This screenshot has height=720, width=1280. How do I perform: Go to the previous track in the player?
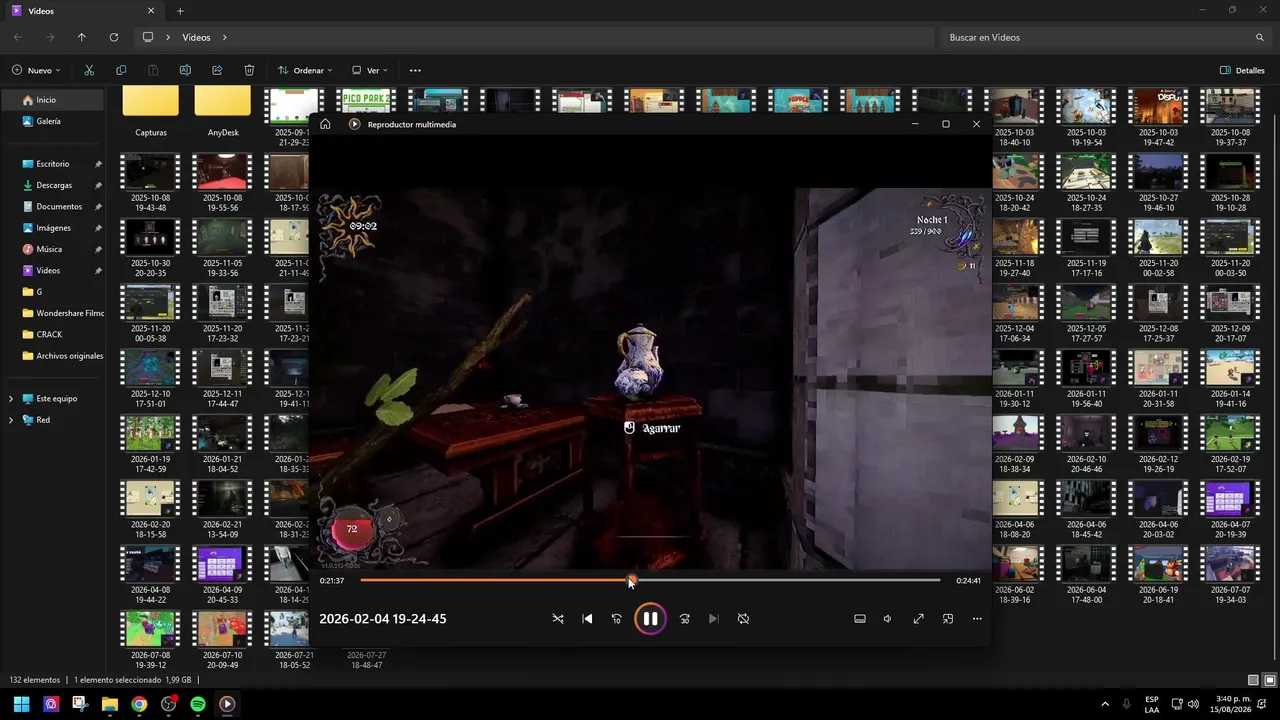coord(587,619)
